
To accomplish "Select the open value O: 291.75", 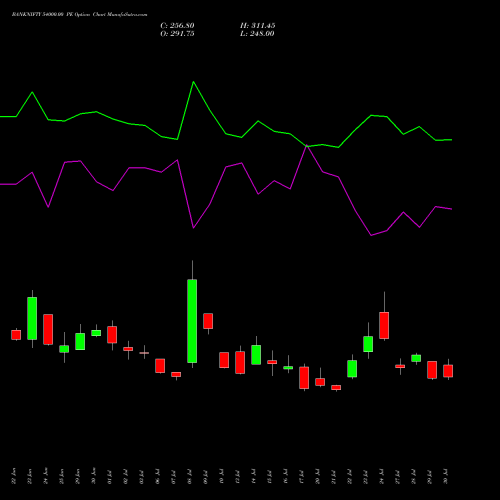I will (x=177, y=34).
